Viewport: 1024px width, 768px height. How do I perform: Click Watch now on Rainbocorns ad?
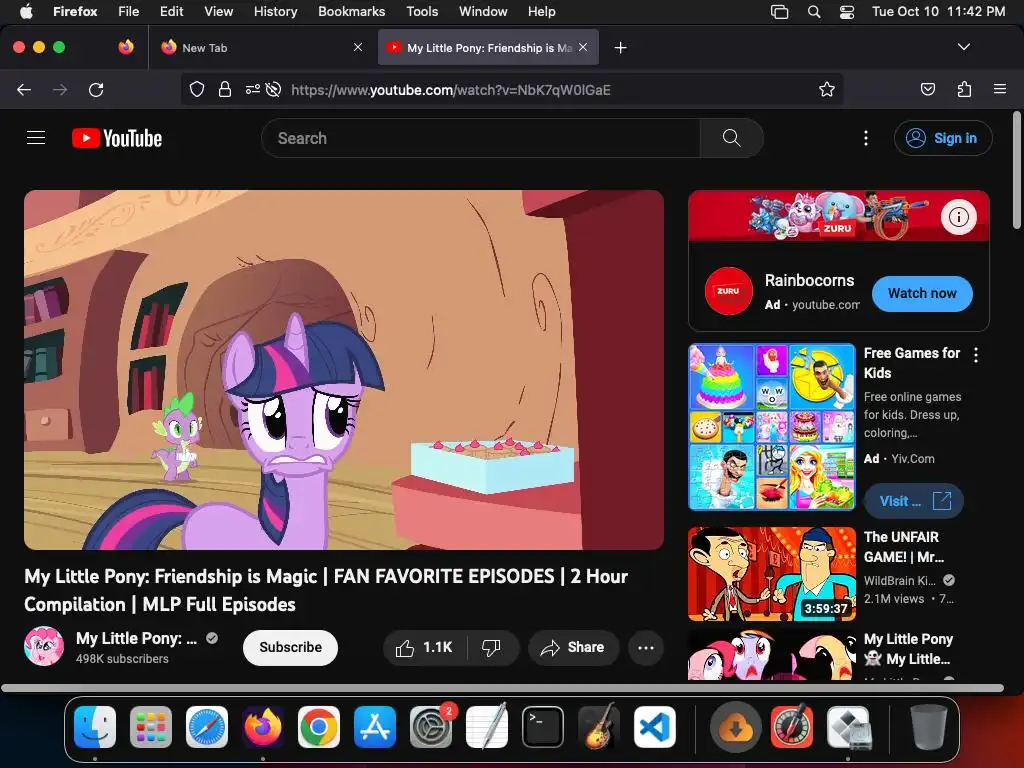[921, 293]
